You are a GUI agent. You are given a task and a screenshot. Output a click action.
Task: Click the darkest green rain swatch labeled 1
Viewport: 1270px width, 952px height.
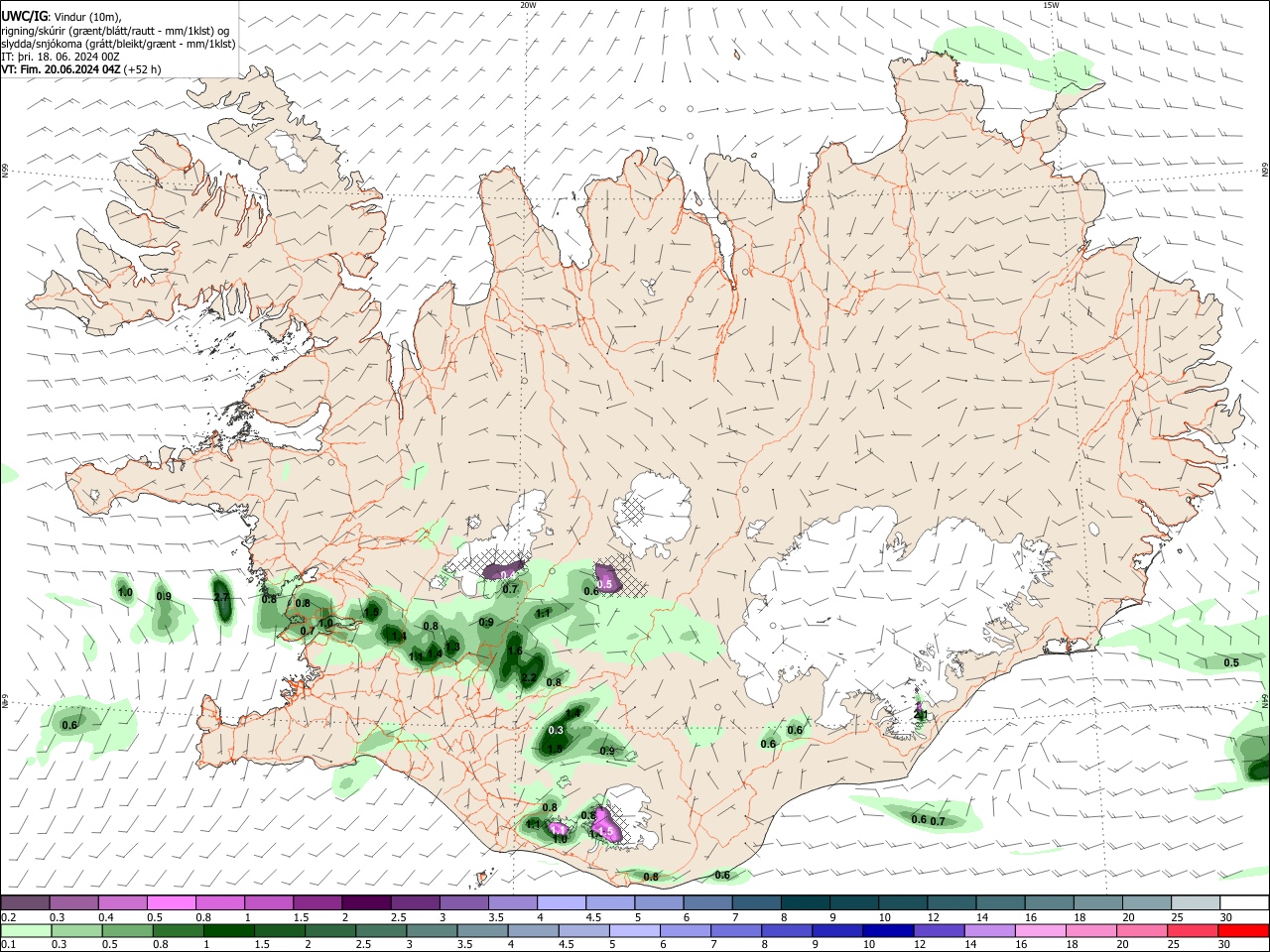(x=229, y=930)
